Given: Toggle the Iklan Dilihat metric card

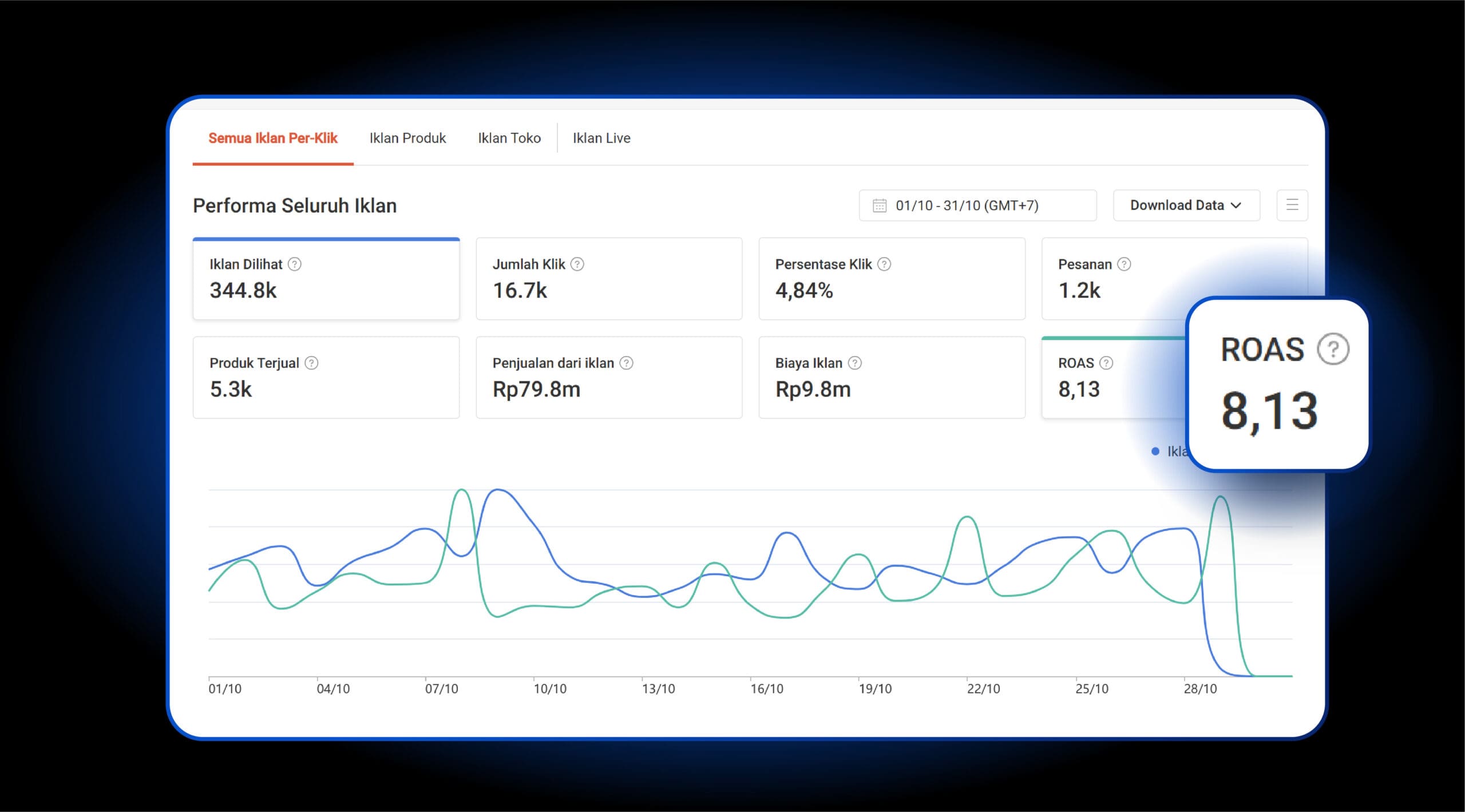Looking at the screenshot, I should point(326,279).
